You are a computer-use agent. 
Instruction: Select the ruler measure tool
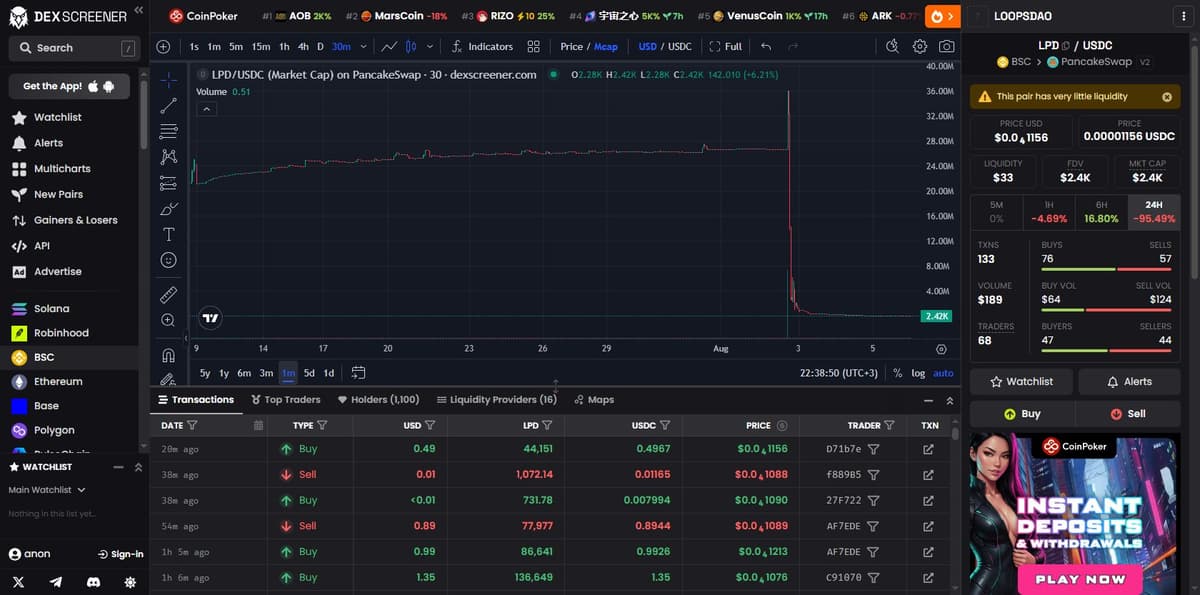tap(169, 295)
